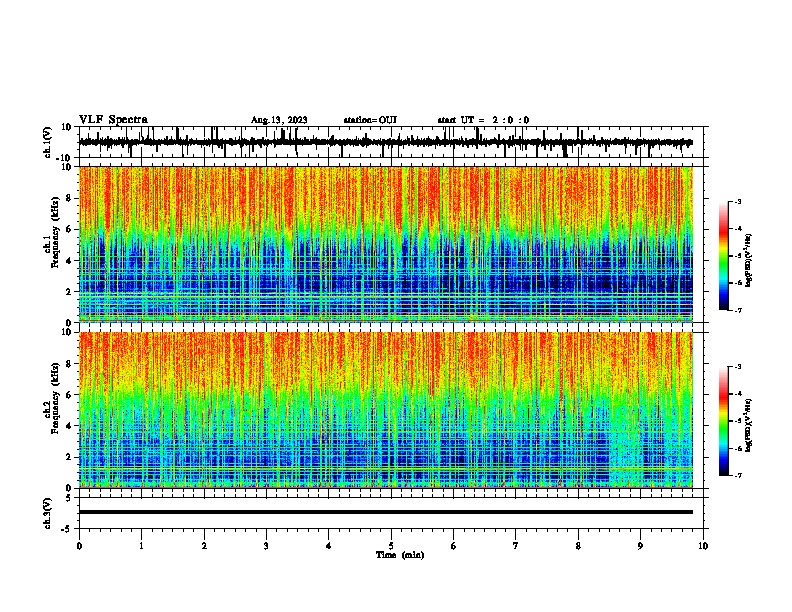Click the '6' kHz tick of ch.2 spectrogram

click(69, 395)
